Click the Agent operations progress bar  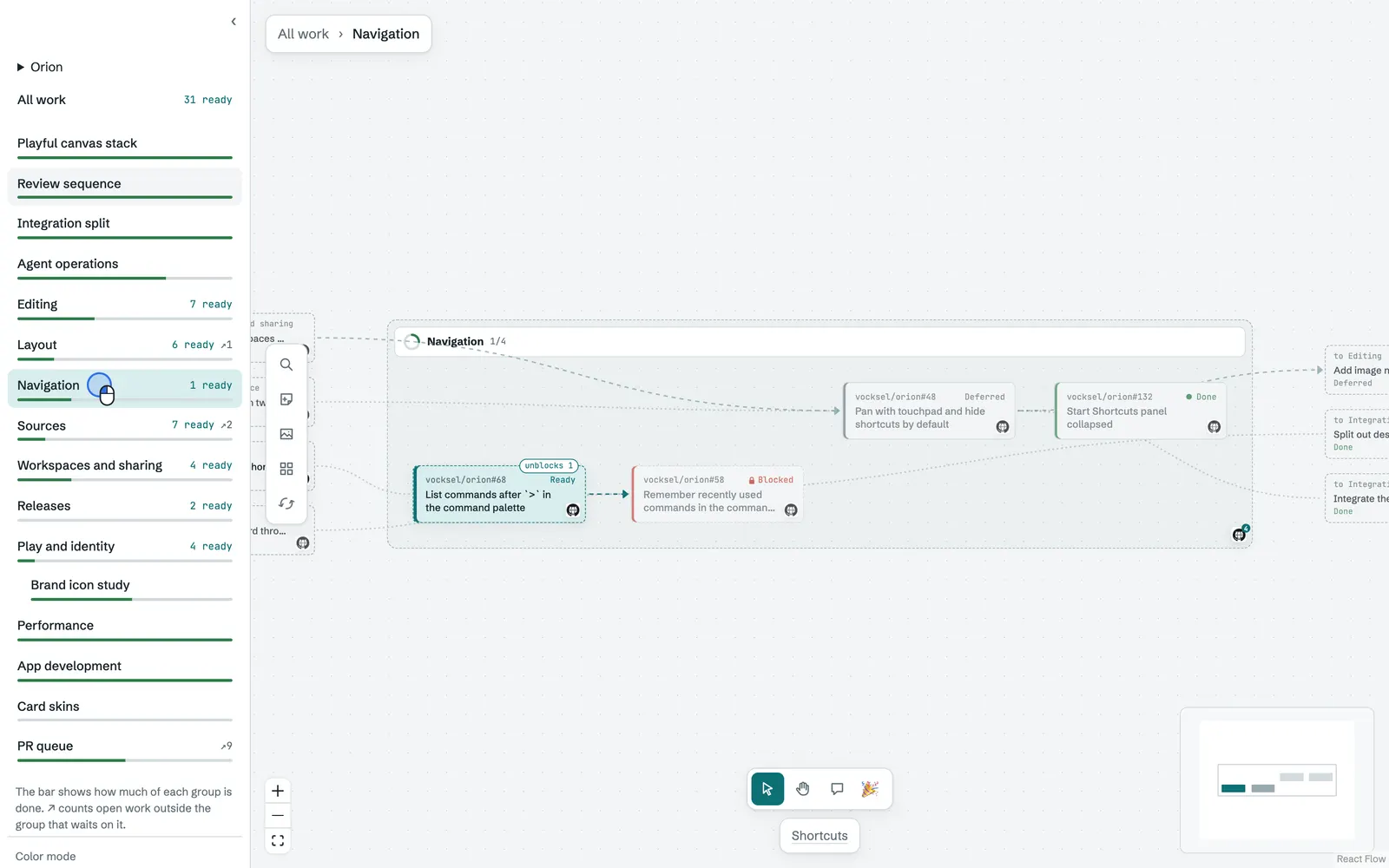pos(125,278)
